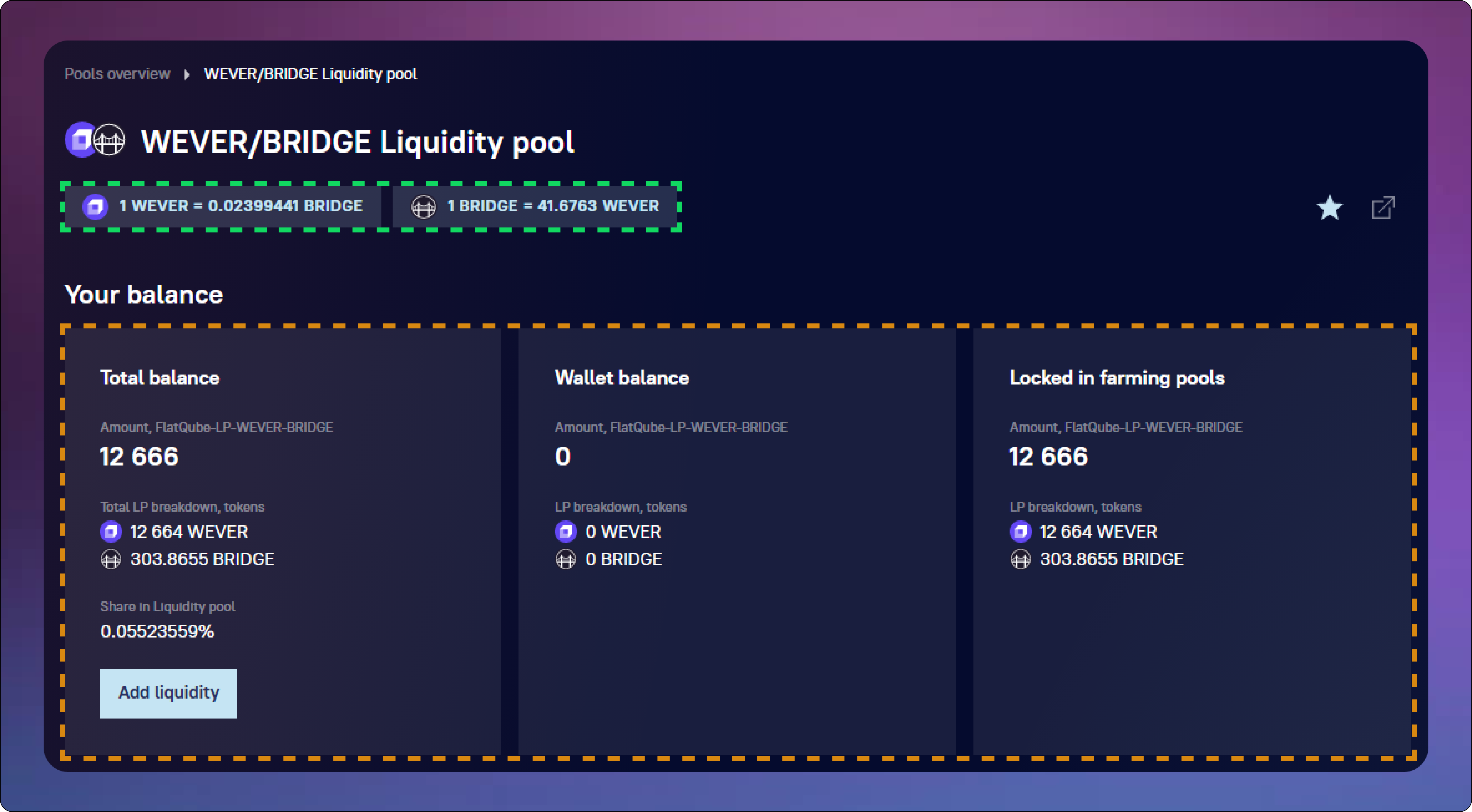The image size is (1472, 812).
Task: Click WEVER icon beside 0 WEVER in Wallet balance
Action: pyautogui.click(x=566, y=532)
